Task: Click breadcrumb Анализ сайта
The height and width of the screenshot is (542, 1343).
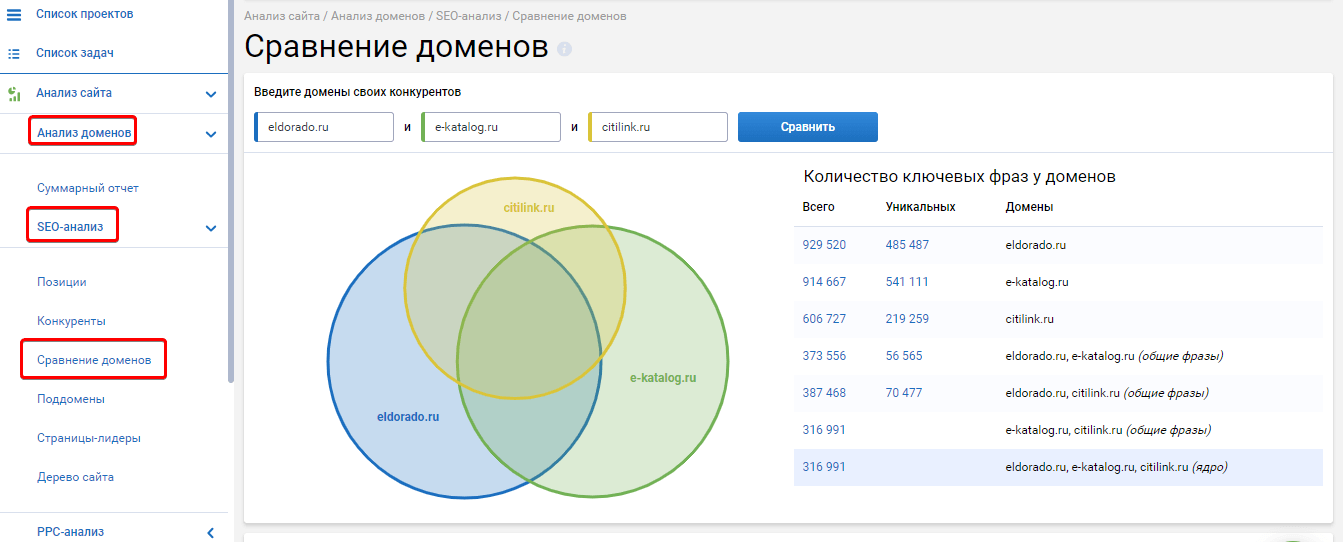Action: coord(282,17)
